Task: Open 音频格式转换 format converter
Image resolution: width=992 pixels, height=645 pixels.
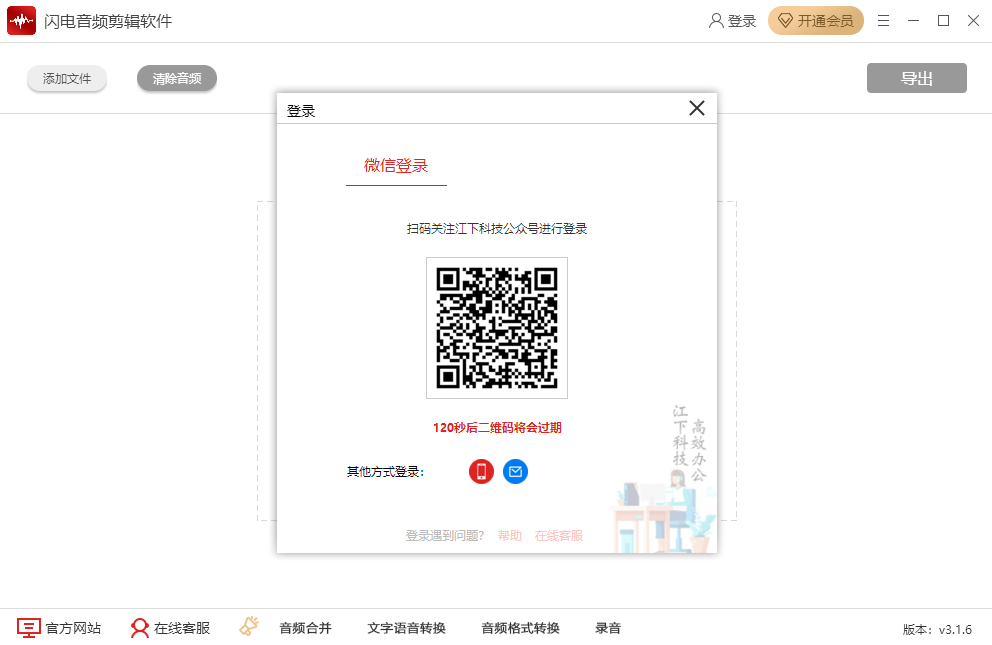Action: point(520,627)
